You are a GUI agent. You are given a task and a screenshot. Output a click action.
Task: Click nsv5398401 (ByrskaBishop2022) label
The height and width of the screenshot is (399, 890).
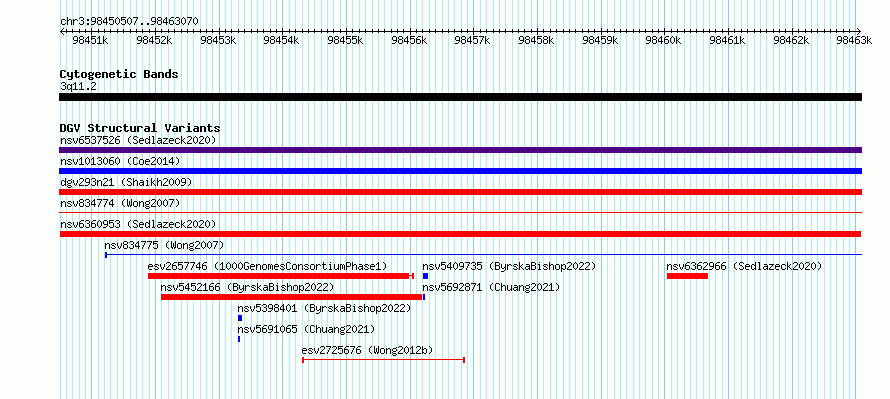point(324,308)
